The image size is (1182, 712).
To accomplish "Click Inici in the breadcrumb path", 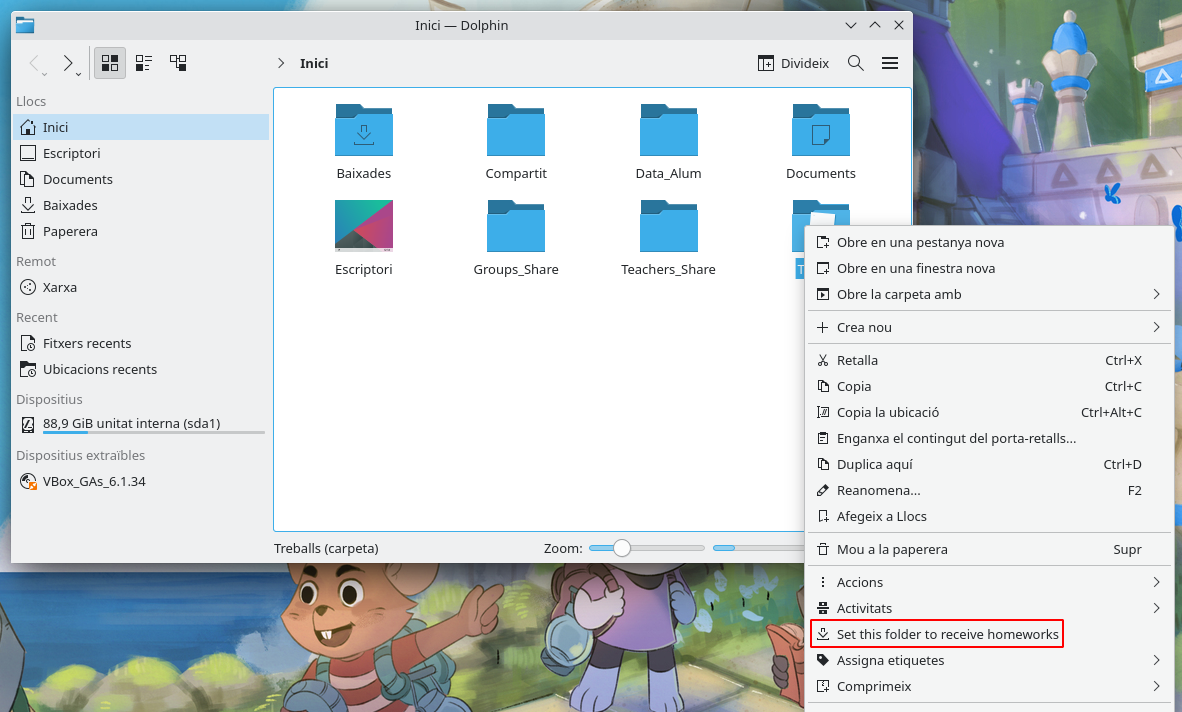I will tap(314, 63).
